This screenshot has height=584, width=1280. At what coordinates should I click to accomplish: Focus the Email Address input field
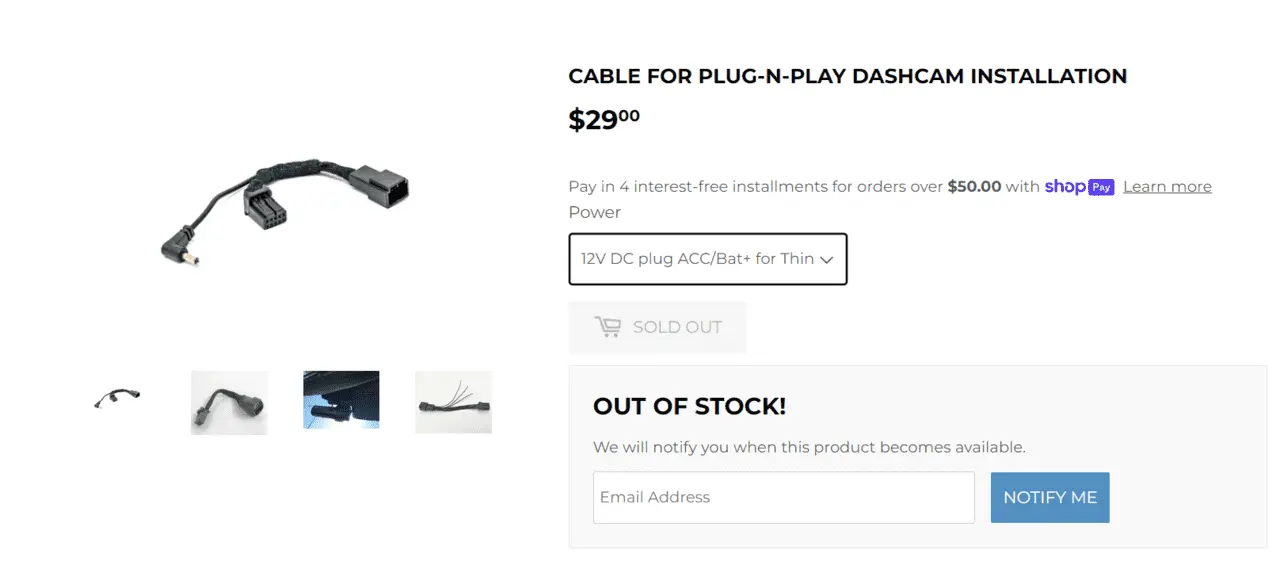(783, 497)
